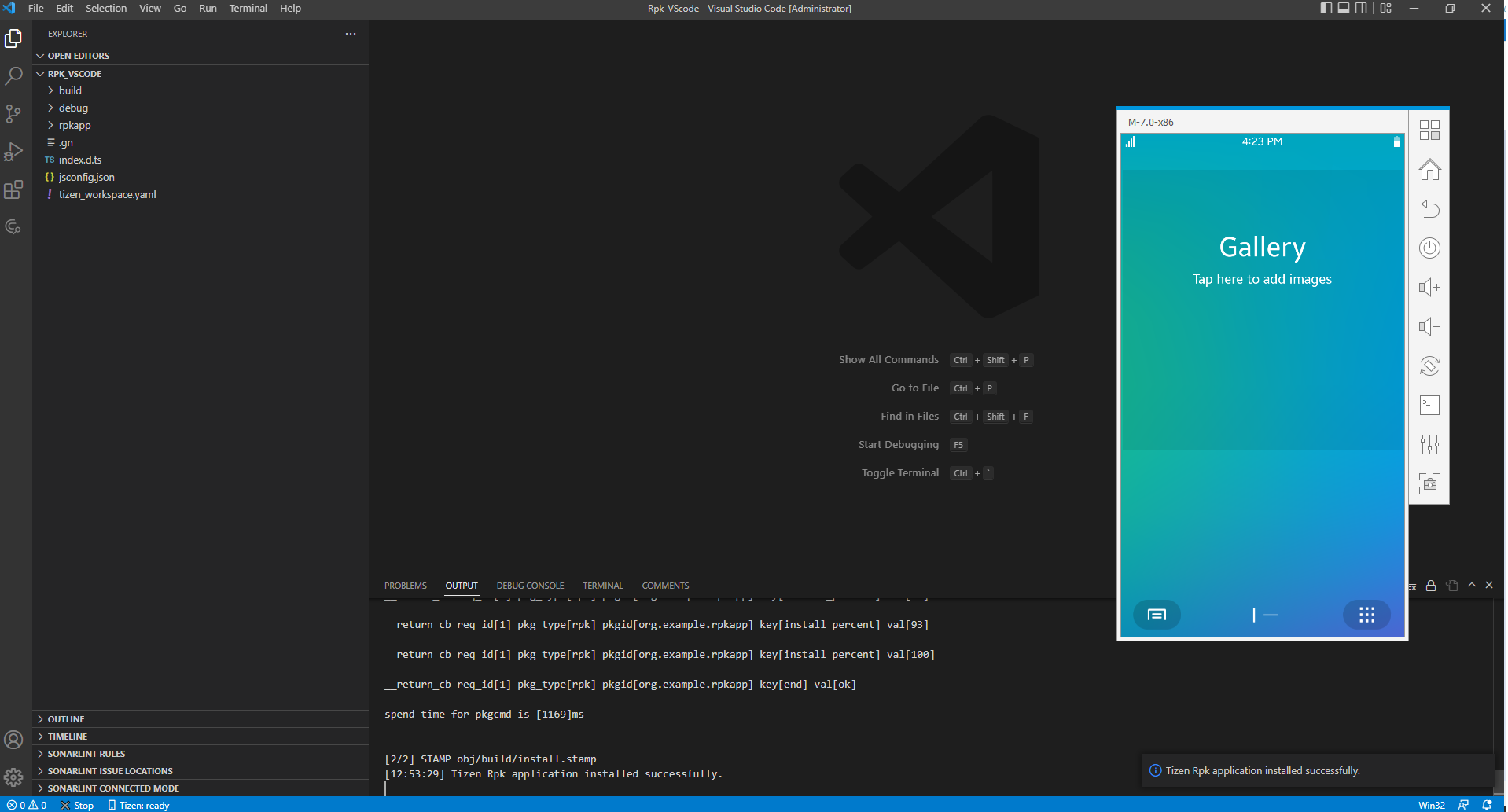
Task: Increase emulator volume
Action: tap(1429, 287)
